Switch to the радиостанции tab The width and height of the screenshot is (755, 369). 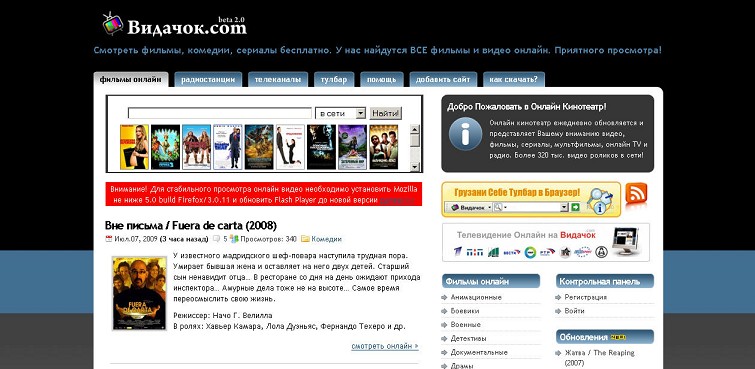pyautogui.click(x=208, y=79)
